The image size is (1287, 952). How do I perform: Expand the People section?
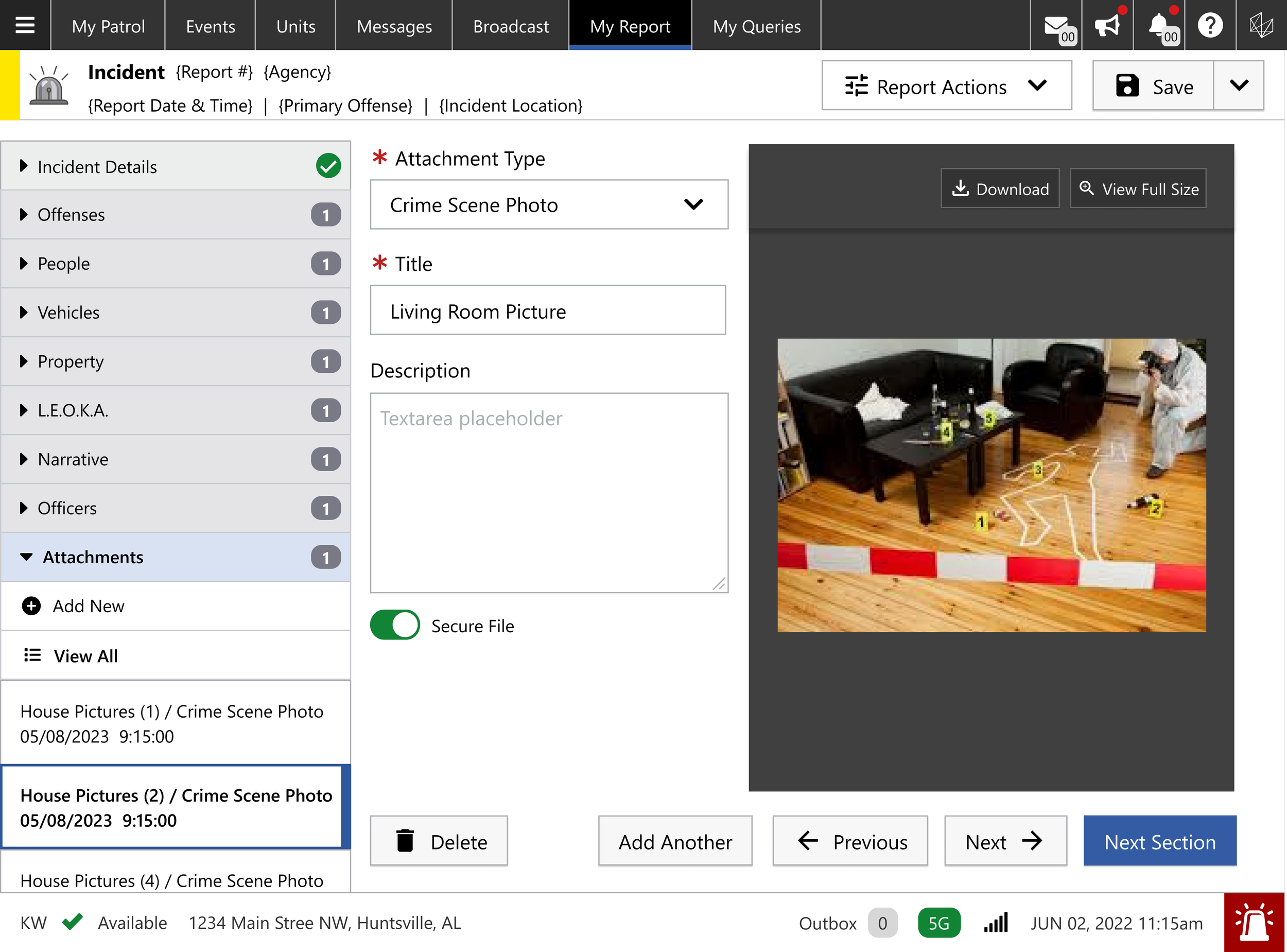coord(176,264)
